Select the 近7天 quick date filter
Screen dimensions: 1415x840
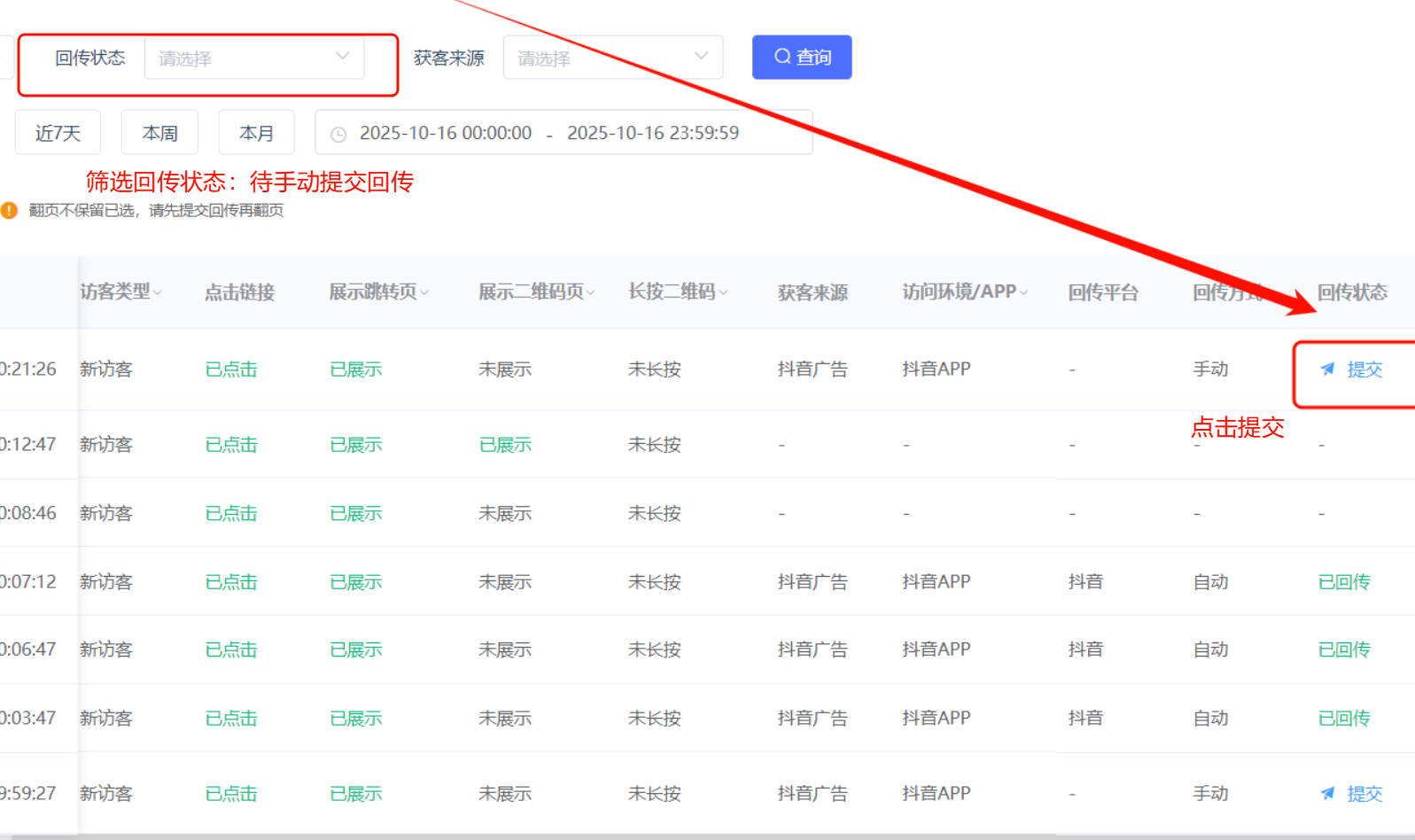(x=58, y=133)
